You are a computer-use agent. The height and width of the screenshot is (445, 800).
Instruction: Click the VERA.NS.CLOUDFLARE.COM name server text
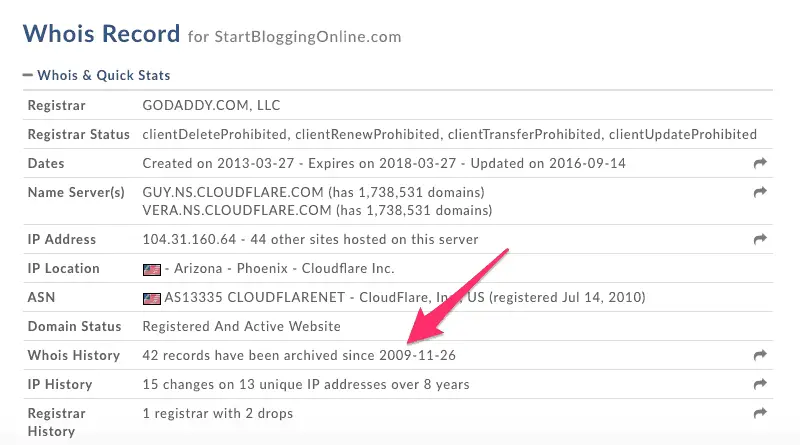point(237,210)
